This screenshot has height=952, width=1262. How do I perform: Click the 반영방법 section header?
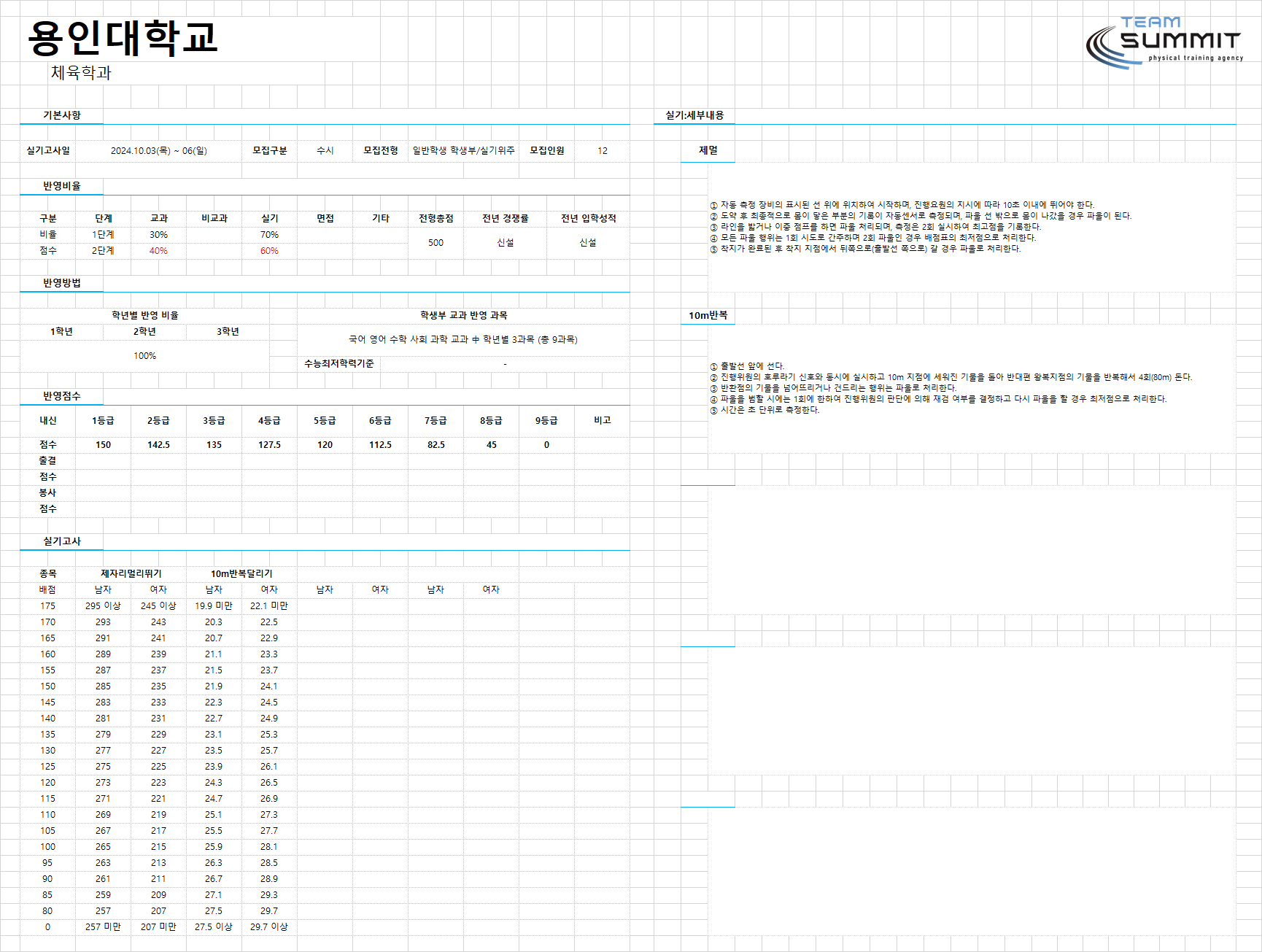tap(62, 283)
